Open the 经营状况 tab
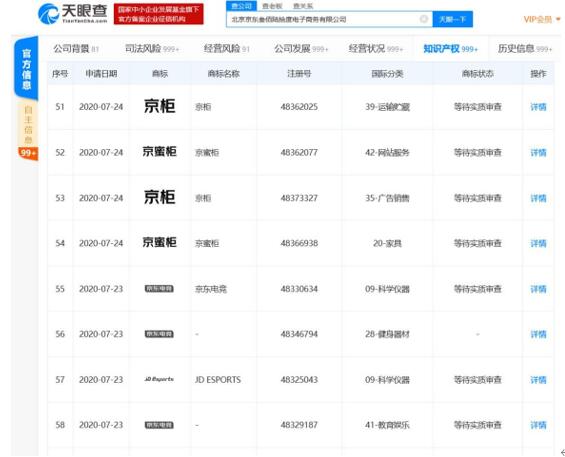The height and width of the screenshot is (457, 565). (376, 49)
